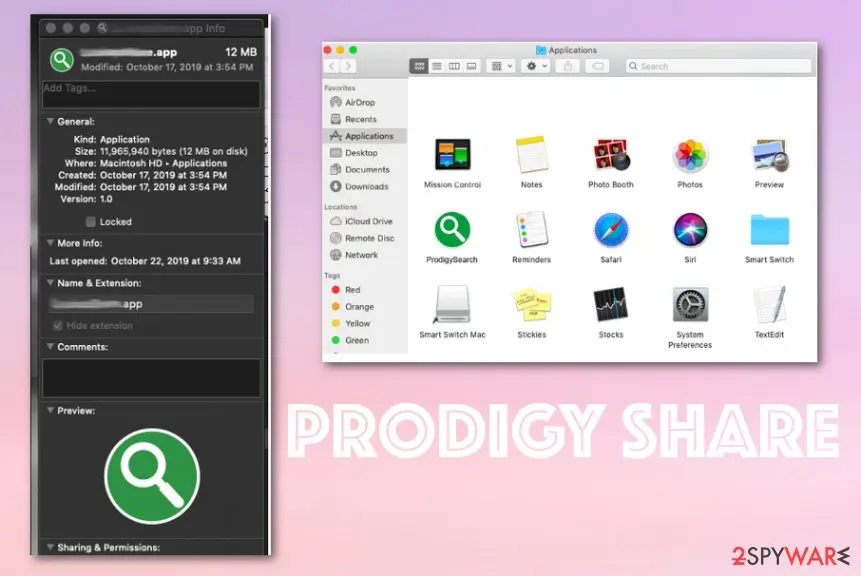The width and height of the screenshot is (861, 576).
Task: Switch Finder to gallery view
Action: tap(472, 66)
